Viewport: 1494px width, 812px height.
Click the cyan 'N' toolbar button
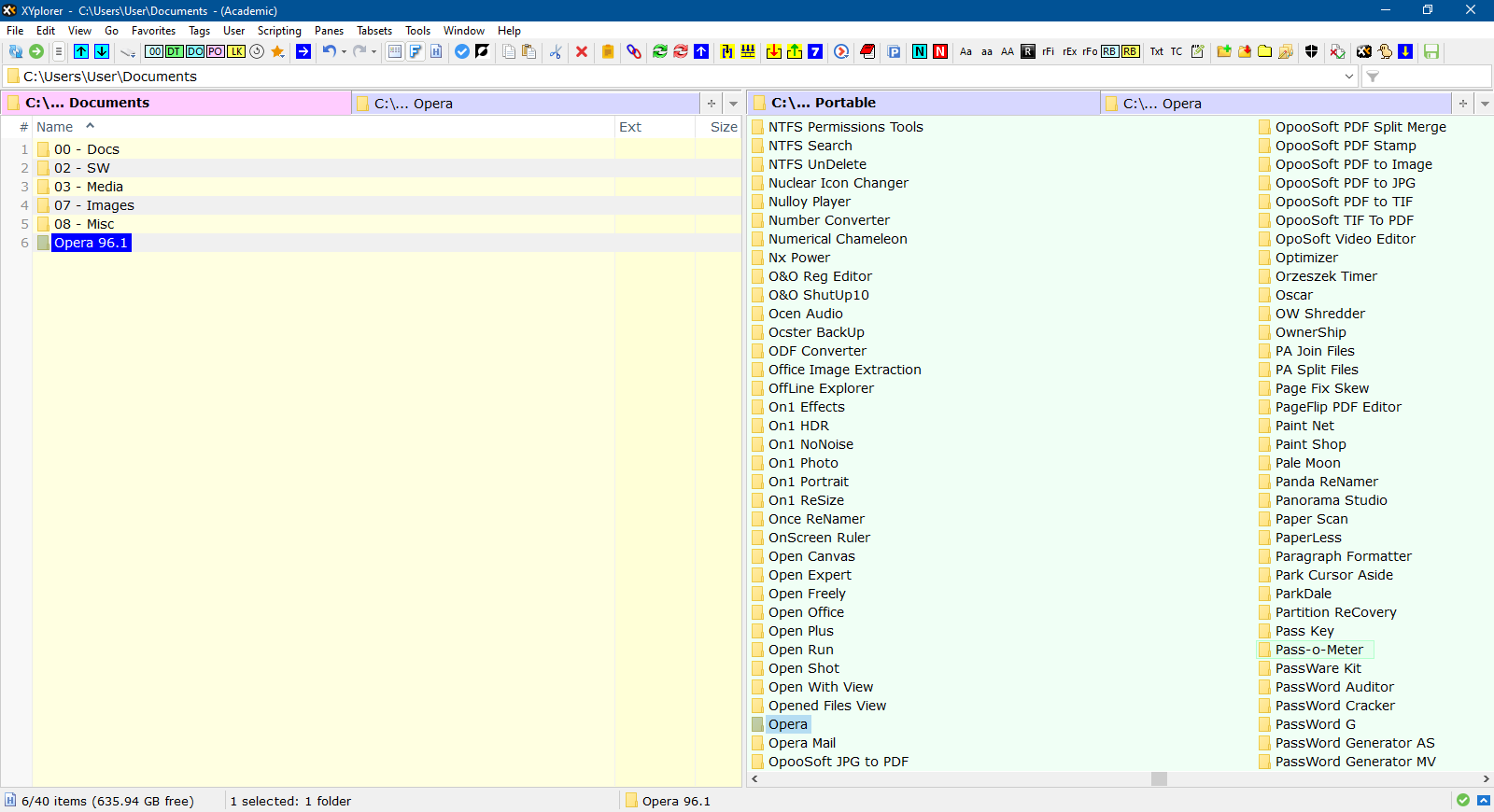[x=920, y=51]
